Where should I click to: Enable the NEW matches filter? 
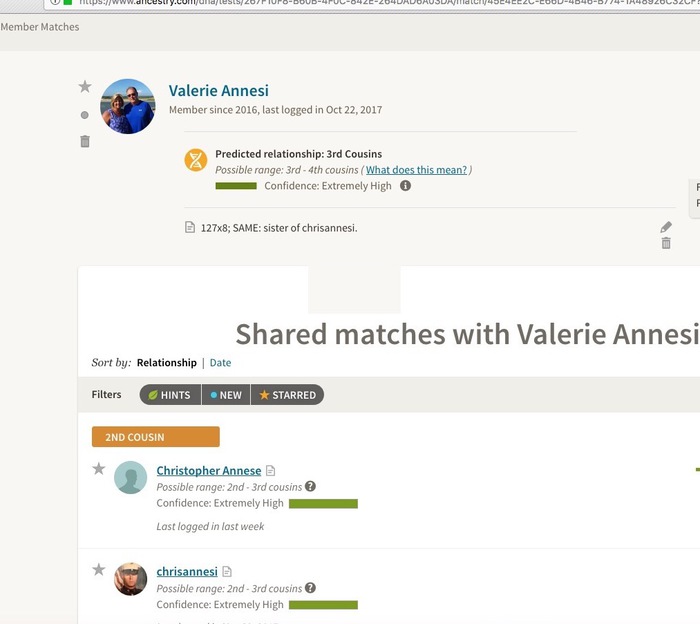click(x=225, y=395)
